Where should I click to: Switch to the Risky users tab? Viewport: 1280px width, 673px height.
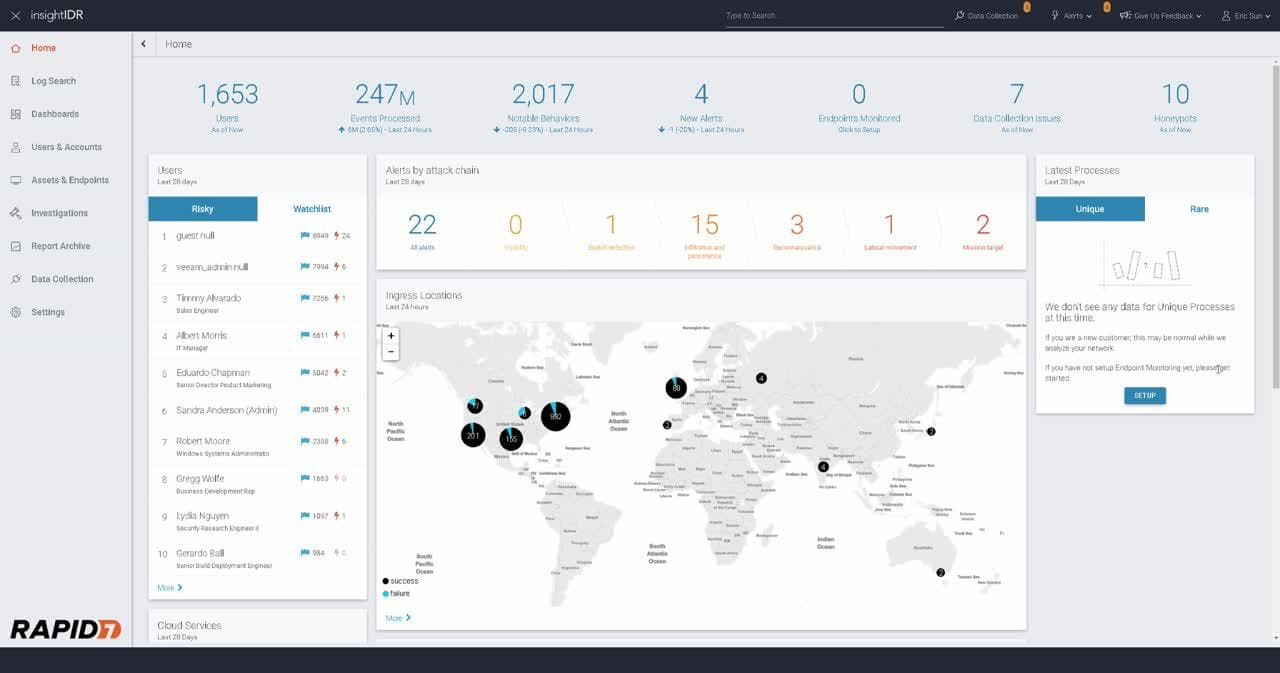[203, 209]
